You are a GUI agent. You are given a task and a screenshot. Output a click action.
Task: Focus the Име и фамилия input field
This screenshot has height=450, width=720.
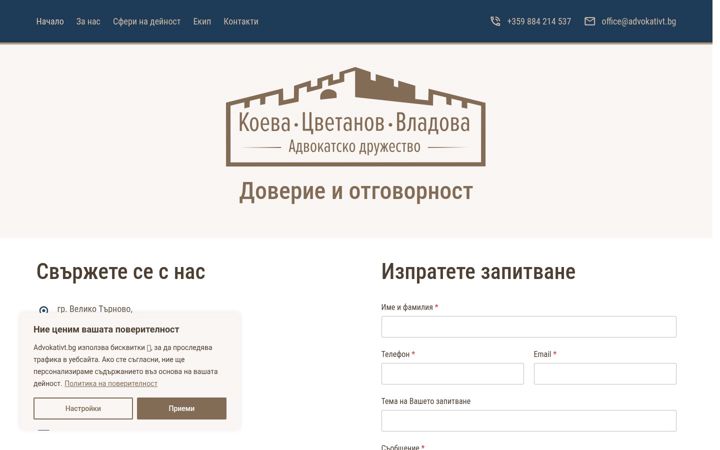point(529,327)
